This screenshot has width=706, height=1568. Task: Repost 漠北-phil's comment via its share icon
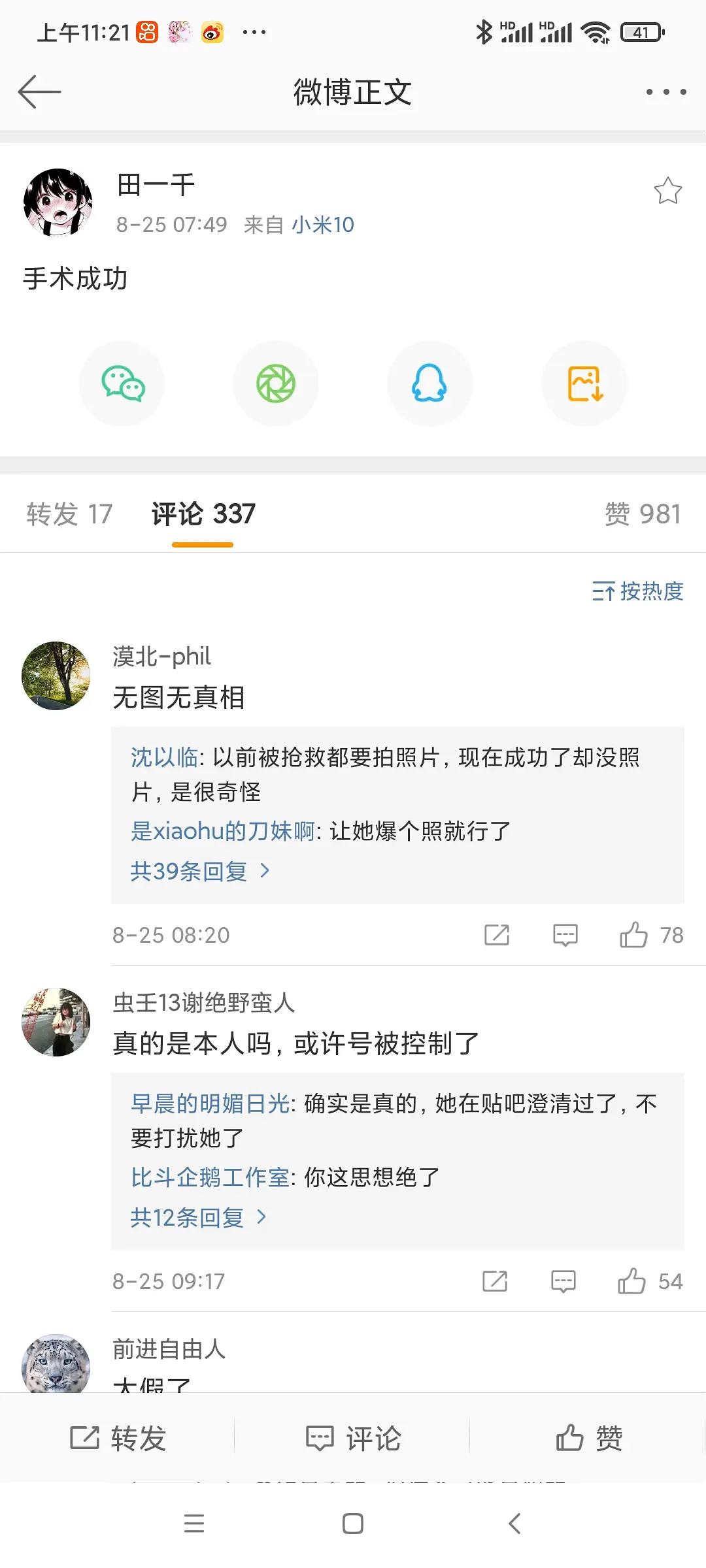pos(497,935)
